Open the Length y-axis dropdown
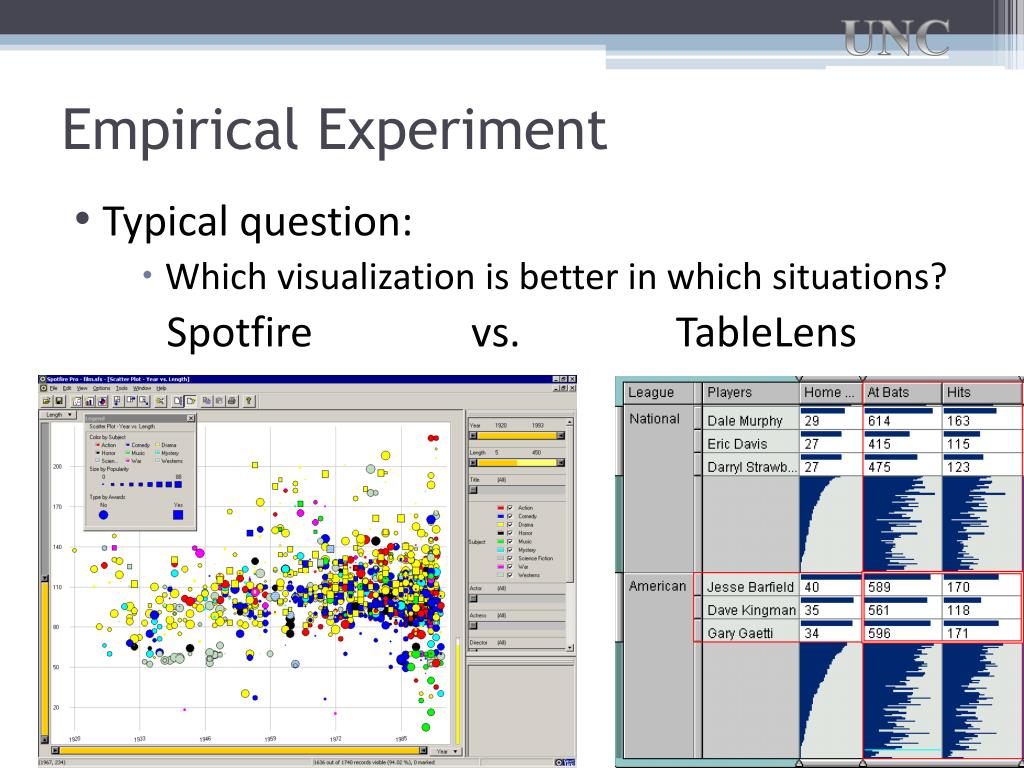This screenshot has height=768, width=1024. coord(57,415)
